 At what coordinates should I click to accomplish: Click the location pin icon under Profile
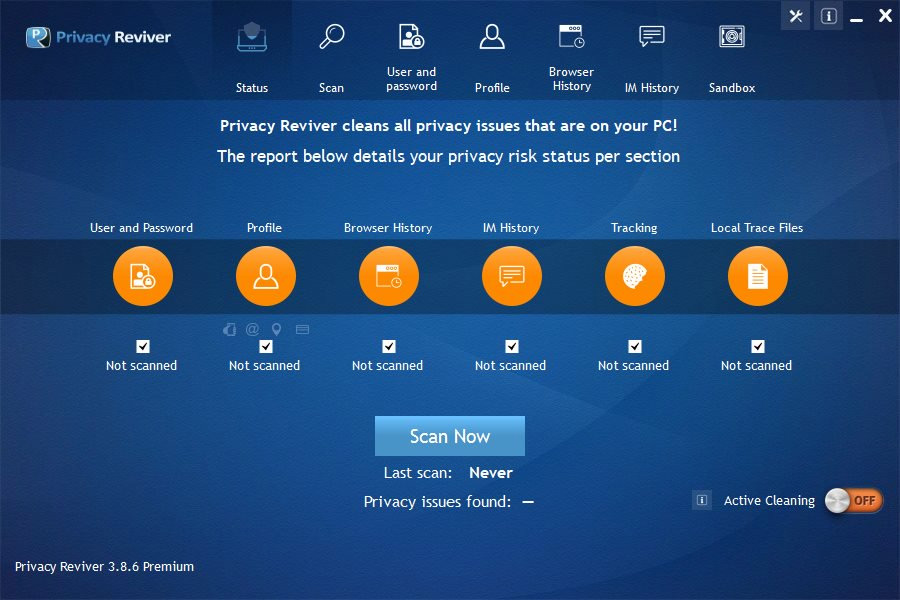[277, 330]
